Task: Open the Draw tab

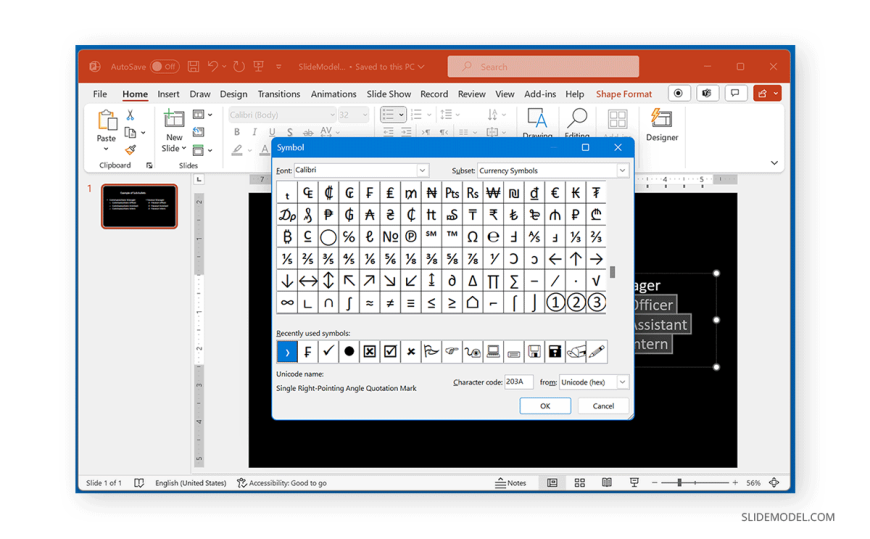Action: [x=200, y=94]
